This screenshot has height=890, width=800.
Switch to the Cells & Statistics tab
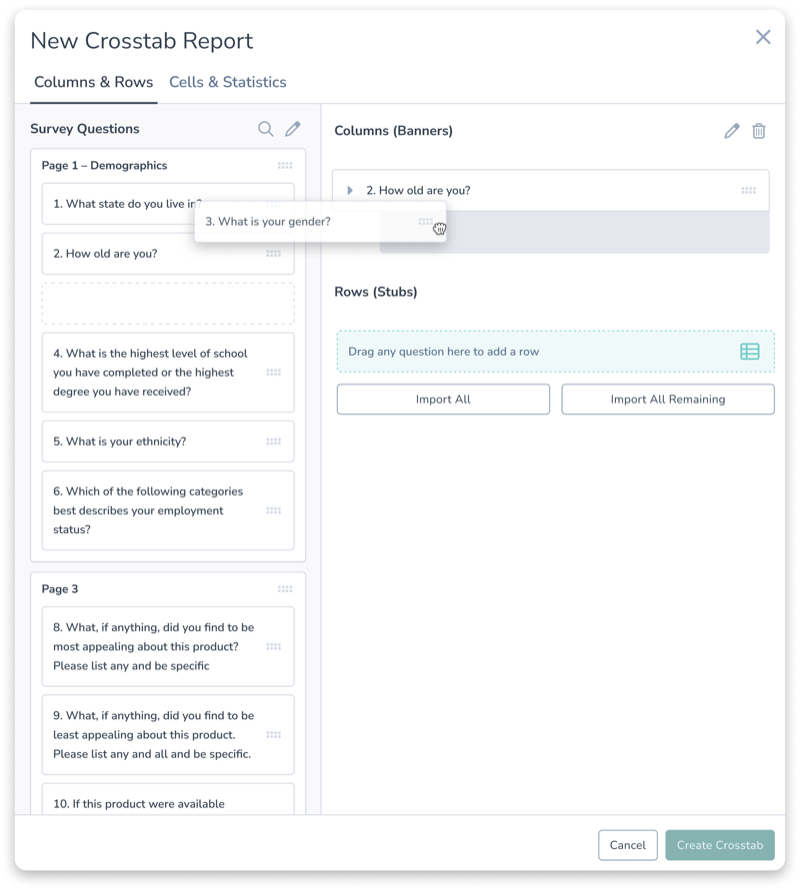click(228, 82)
